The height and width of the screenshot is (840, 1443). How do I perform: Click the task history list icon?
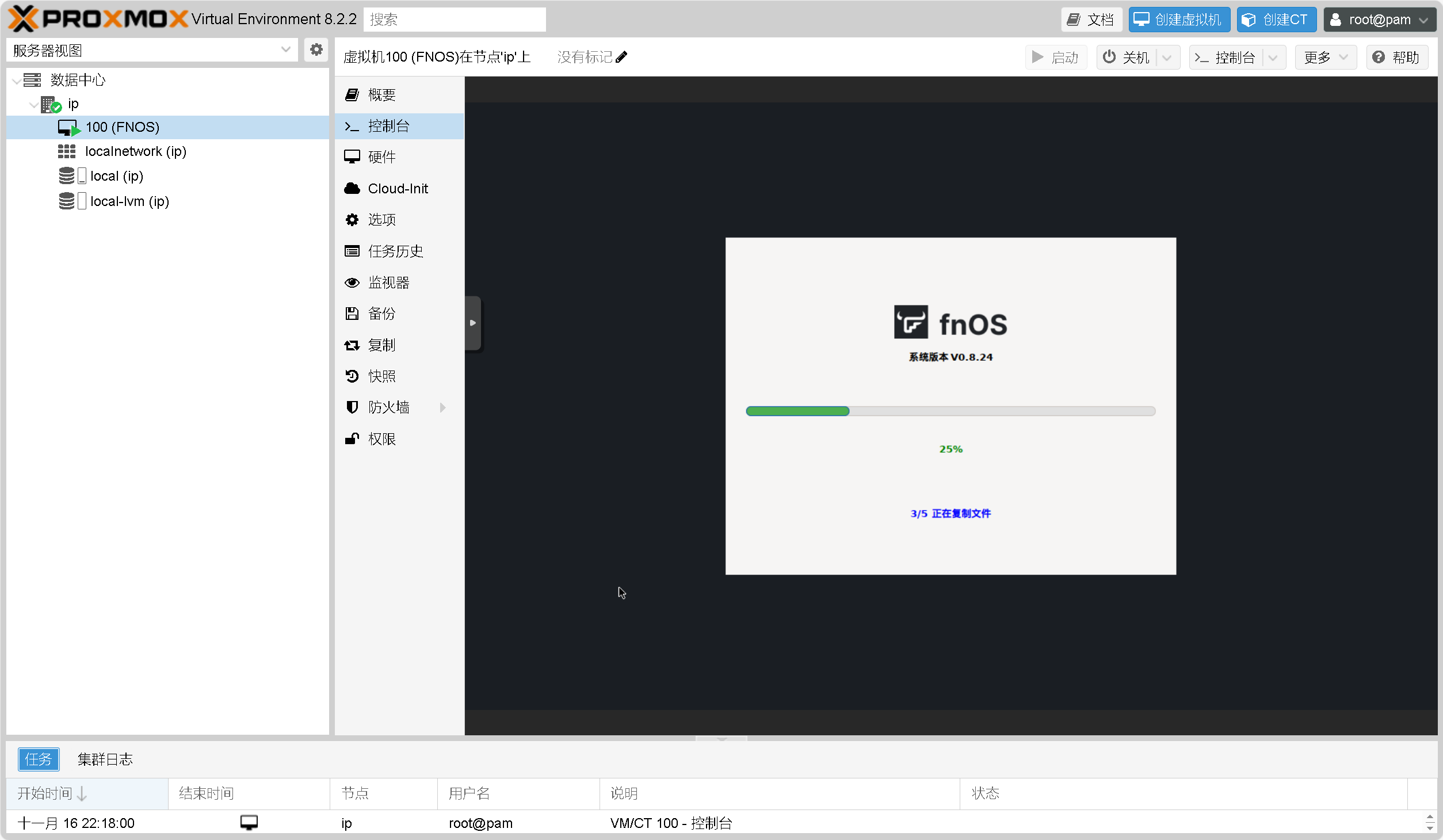point(352,251)
